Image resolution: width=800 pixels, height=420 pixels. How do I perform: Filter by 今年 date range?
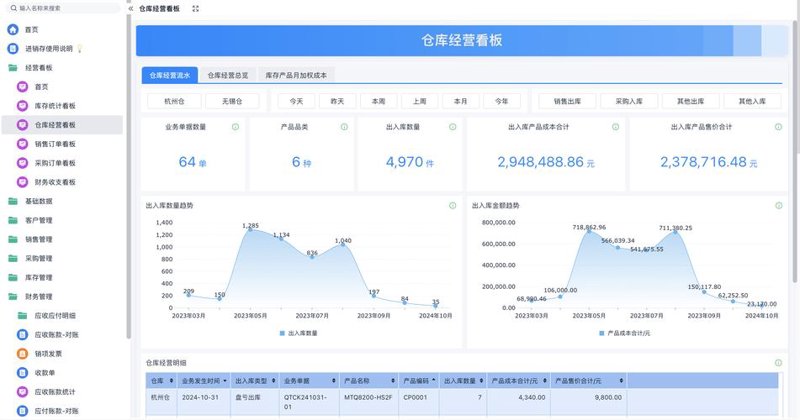pos(502,101)
